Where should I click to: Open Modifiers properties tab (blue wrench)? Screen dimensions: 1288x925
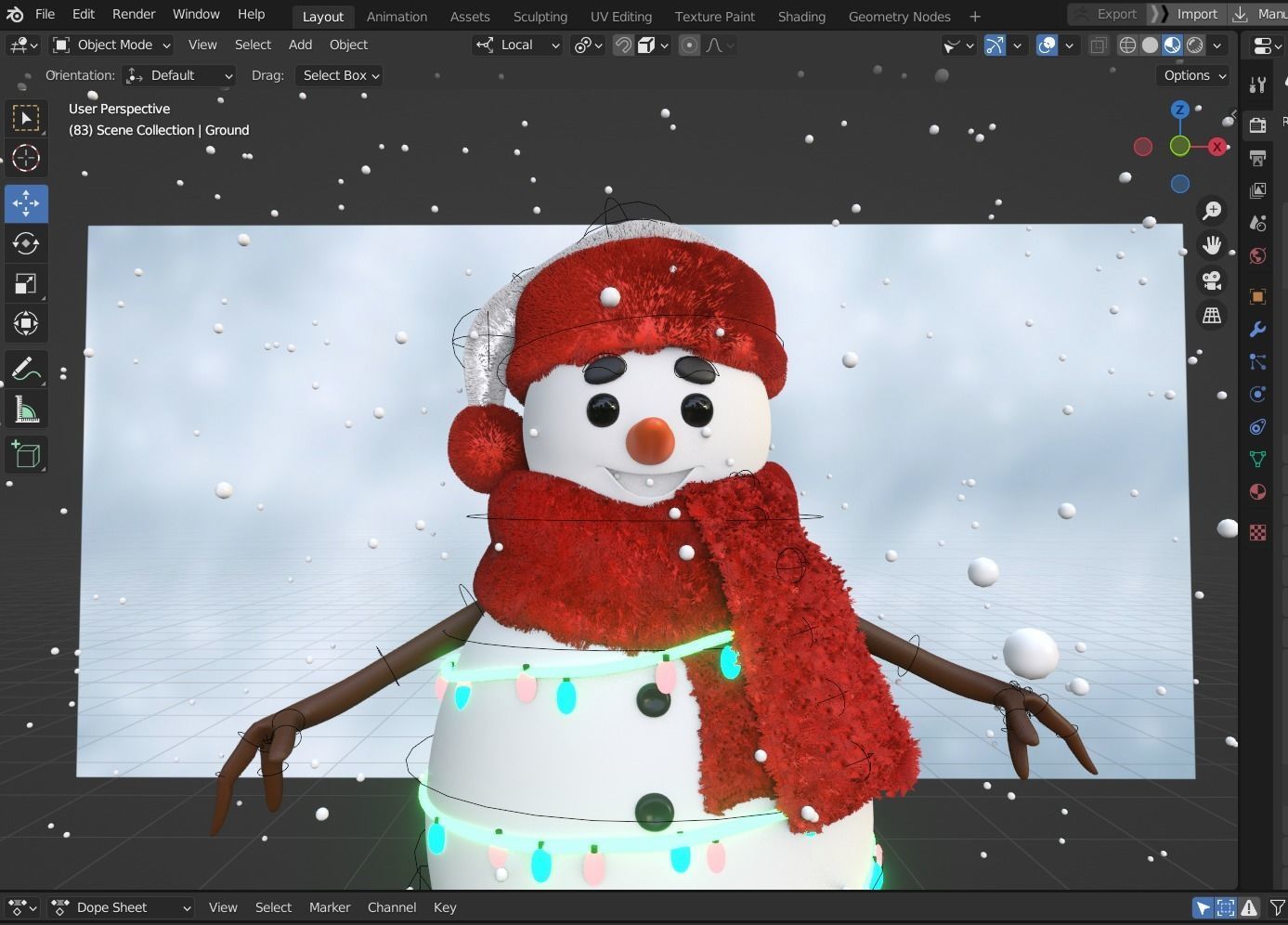click(1258, 329)
